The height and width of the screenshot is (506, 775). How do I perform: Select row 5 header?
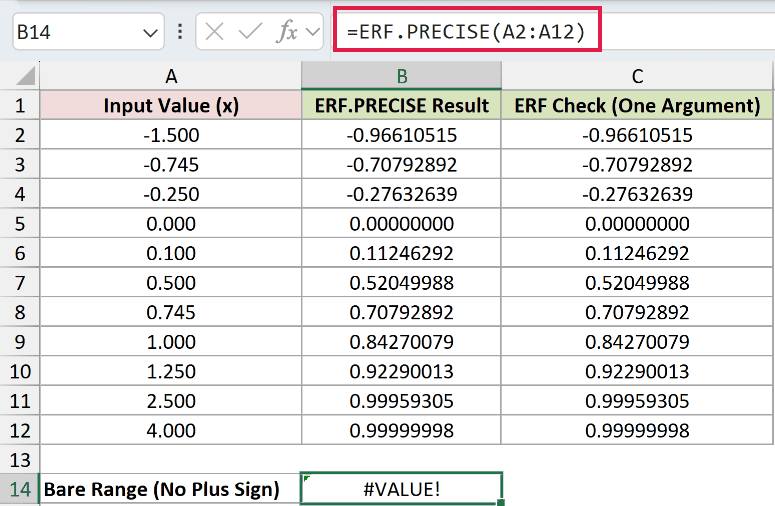[20, 223]
